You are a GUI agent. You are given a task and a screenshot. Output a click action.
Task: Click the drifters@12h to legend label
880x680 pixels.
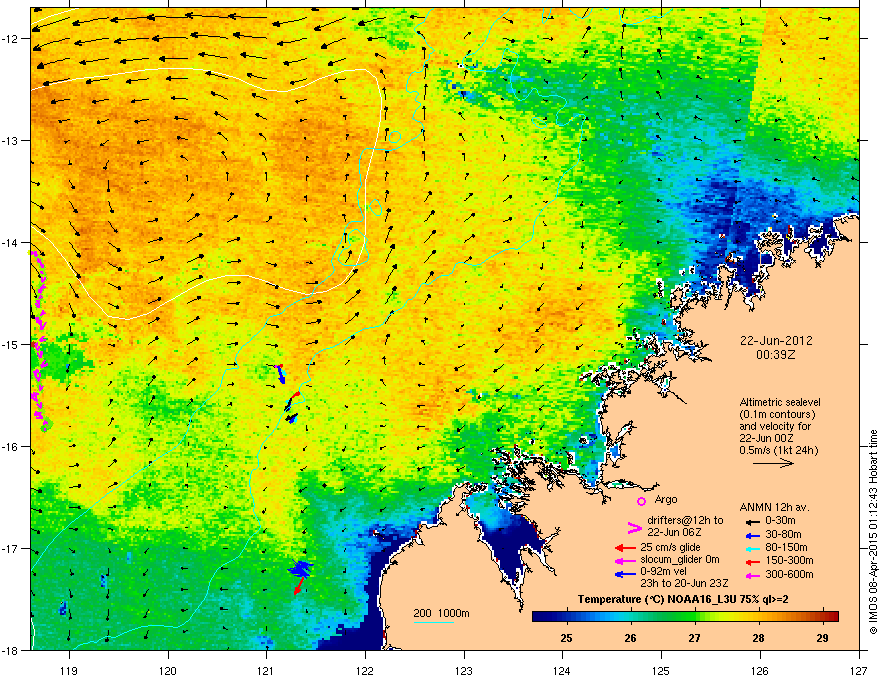[685, 520]
